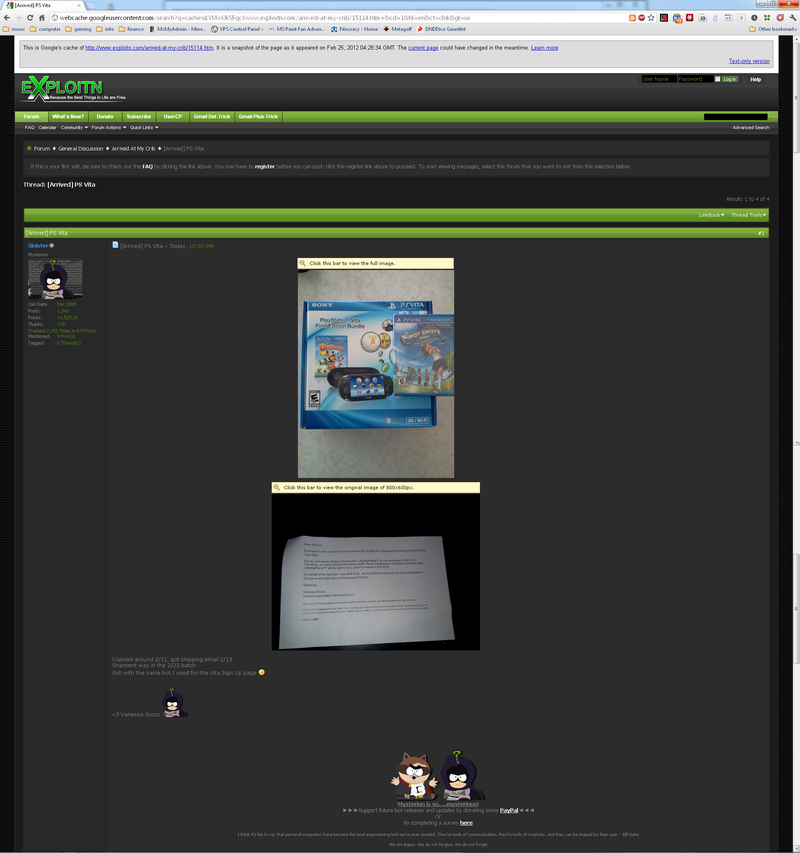The image size is (800, 853).
Task: Open the Thread Tools dropdown
Action: 748,215
